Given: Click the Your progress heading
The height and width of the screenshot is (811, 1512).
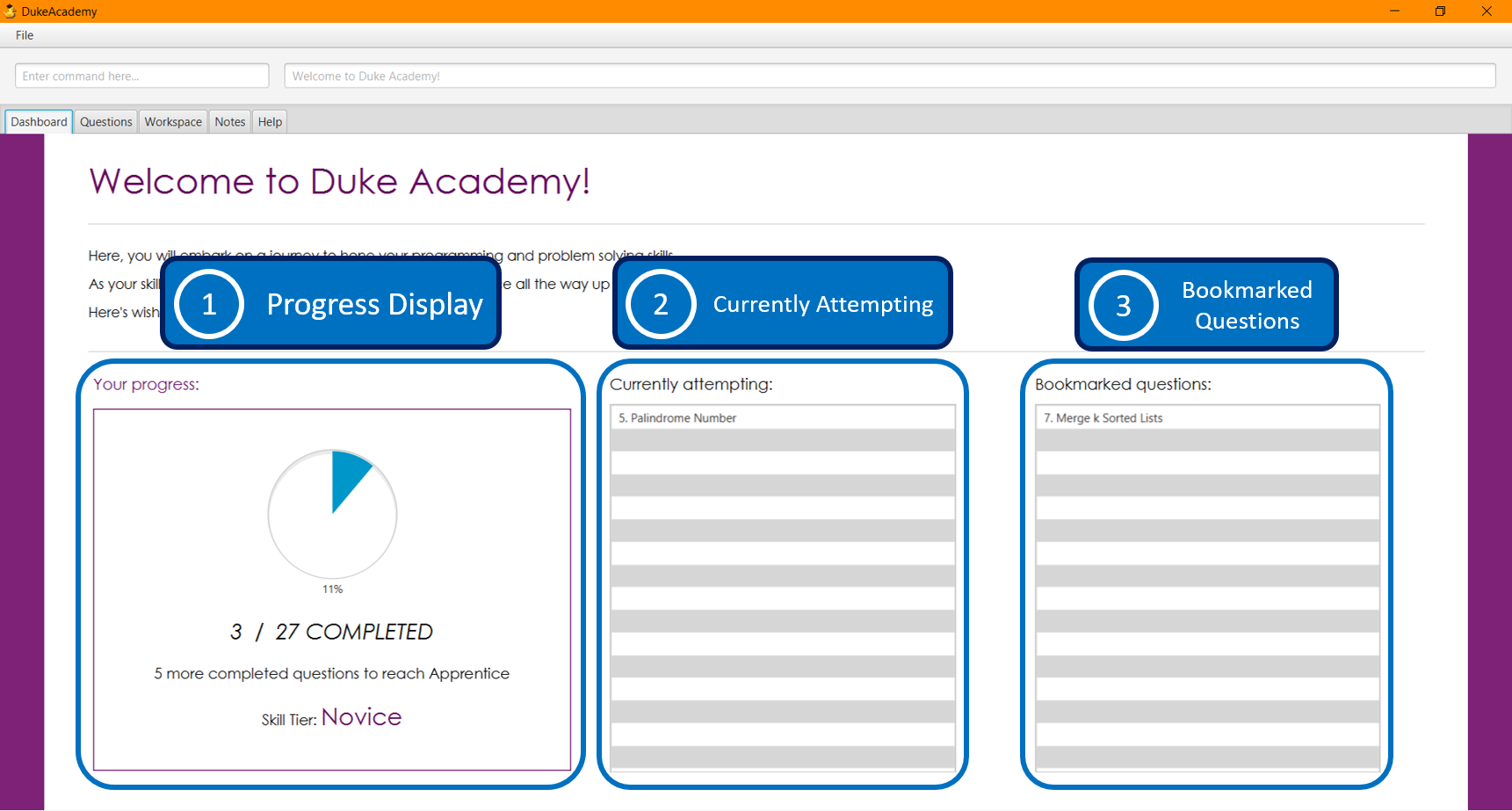Looking at the screenshot, I should pos(147,385).
